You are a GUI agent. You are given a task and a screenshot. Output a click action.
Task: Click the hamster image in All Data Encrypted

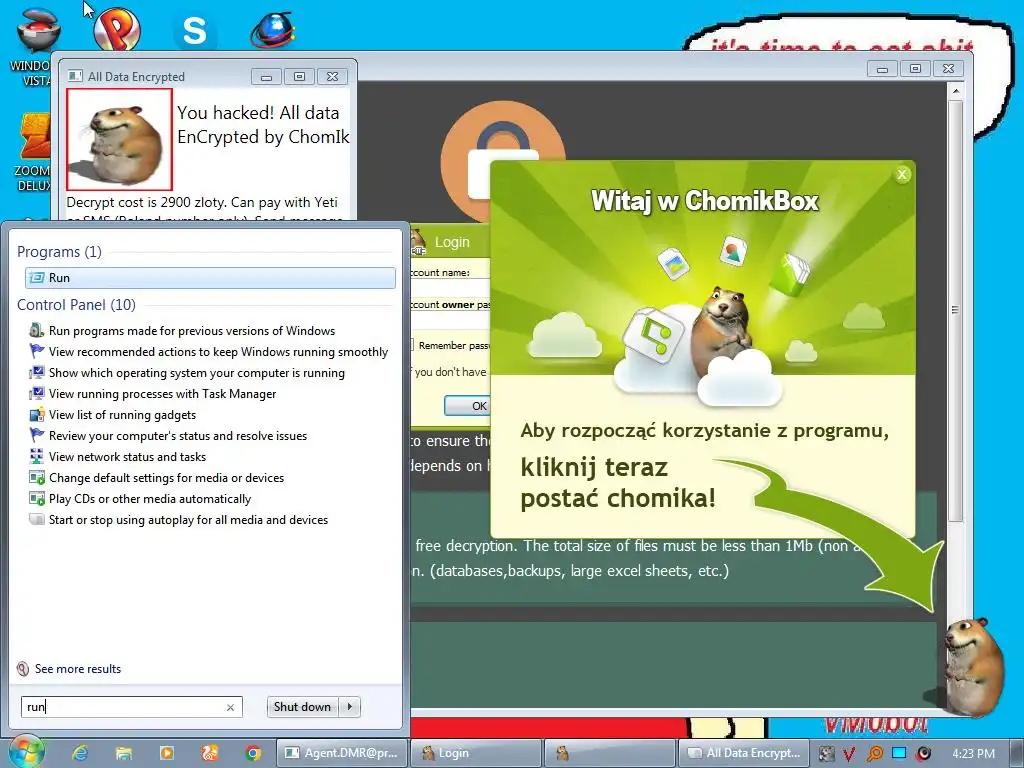120,139
